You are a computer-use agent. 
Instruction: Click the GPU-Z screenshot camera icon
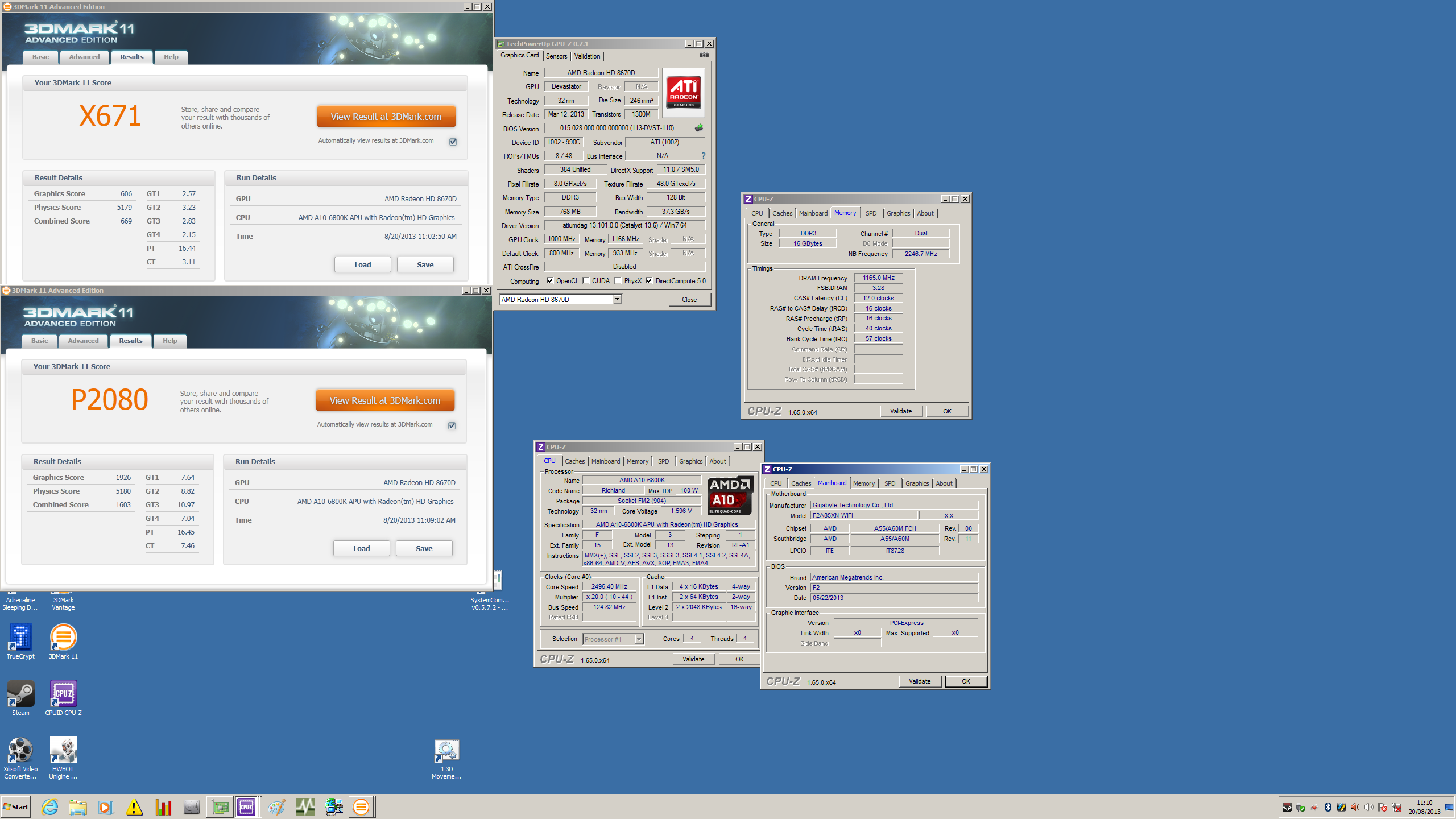point(704,55)
